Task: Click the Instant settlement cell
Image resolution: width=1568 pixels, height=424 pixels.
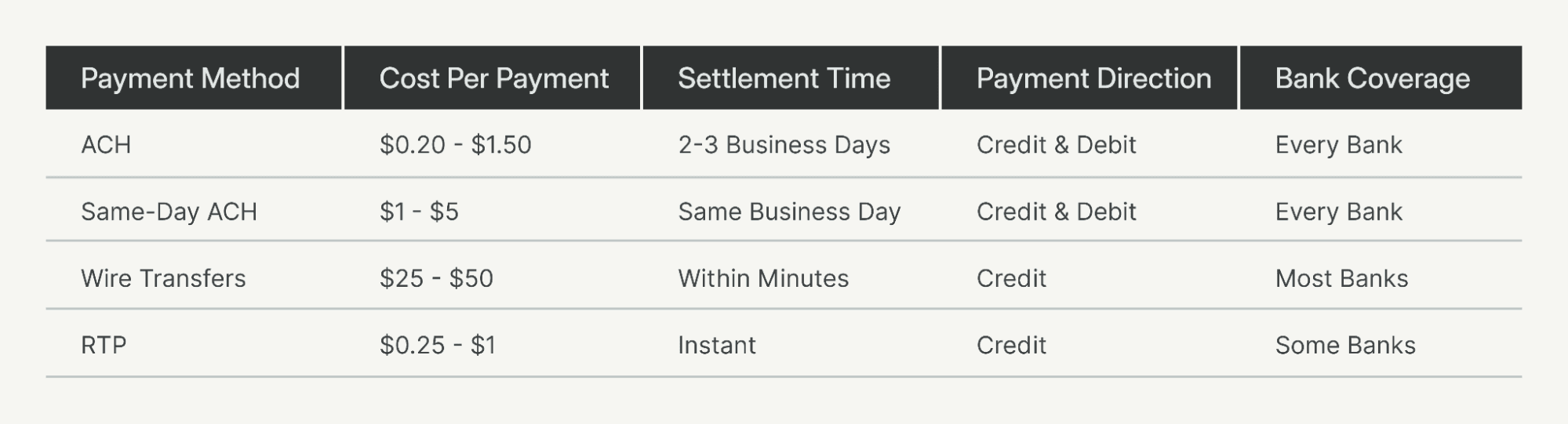Action: coord(717,345)
